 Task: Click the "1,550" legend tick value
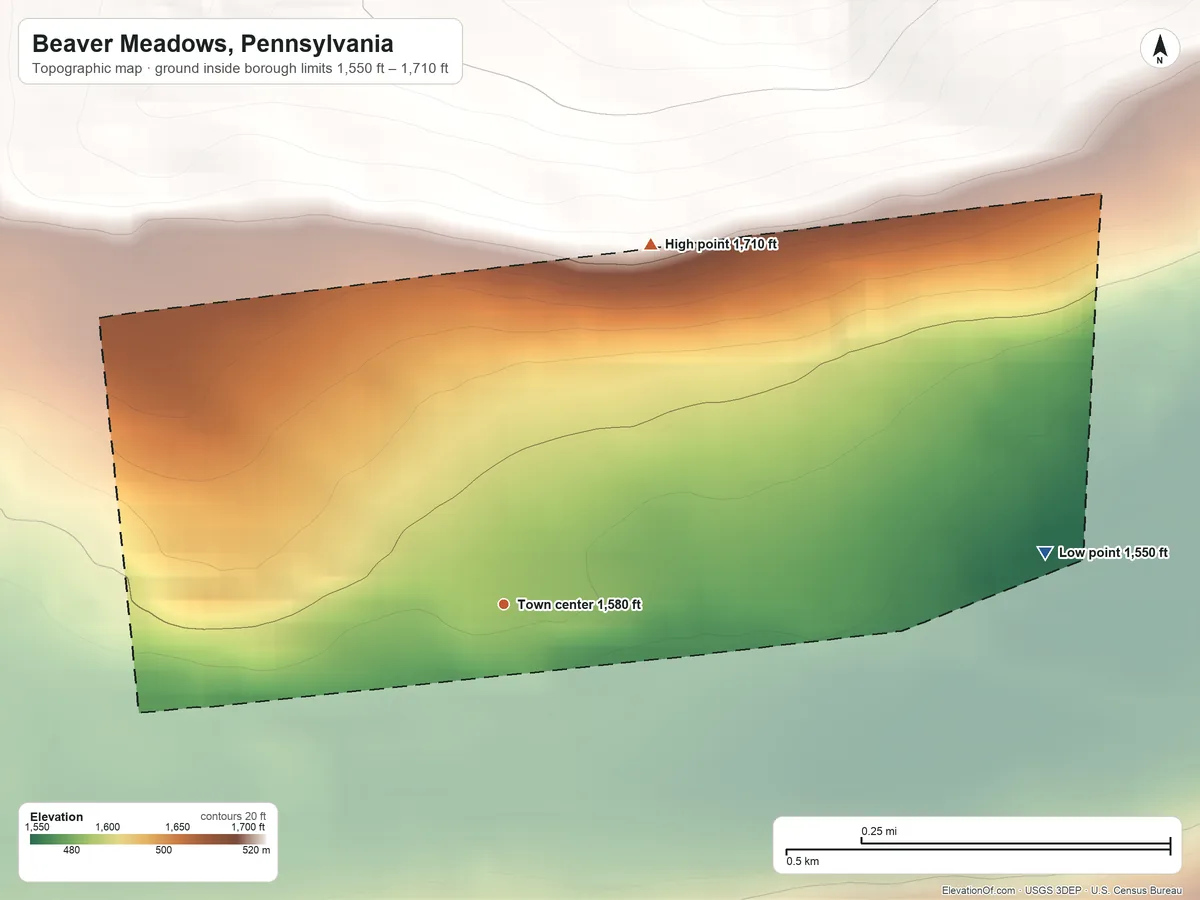(37, 827)
